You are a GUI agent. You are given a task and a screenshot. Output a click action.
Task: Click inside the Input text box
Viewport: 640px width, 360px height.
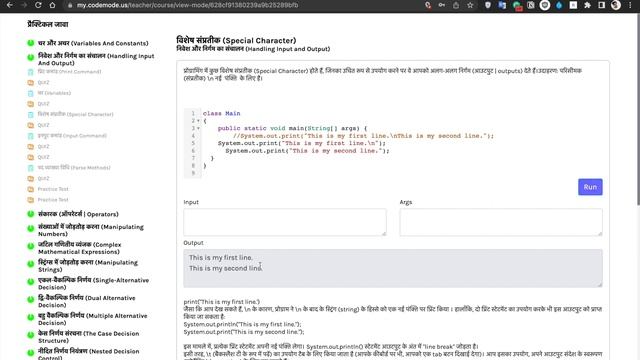coord(285,222)
